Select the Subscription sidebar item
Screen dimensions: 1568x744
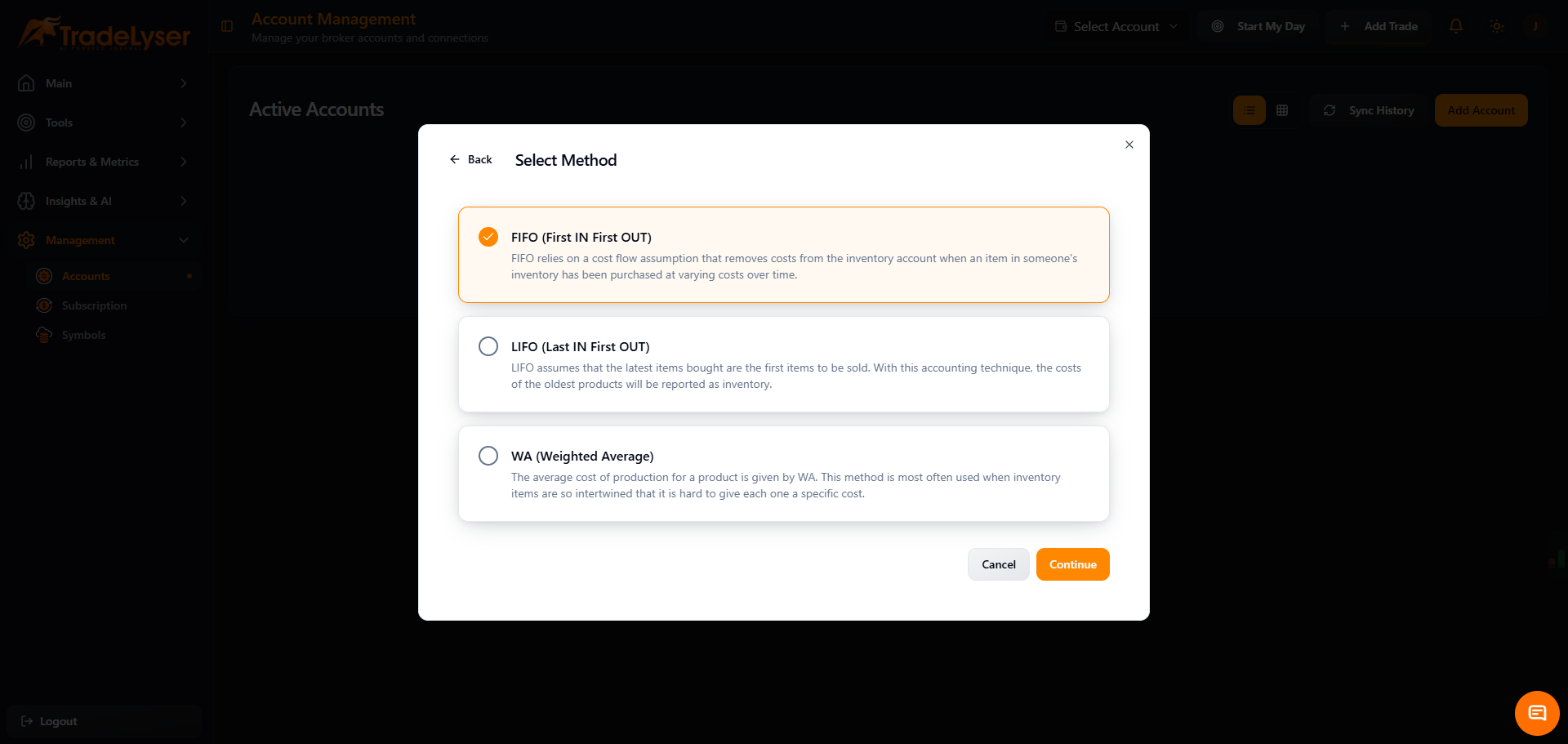point(95,305)
